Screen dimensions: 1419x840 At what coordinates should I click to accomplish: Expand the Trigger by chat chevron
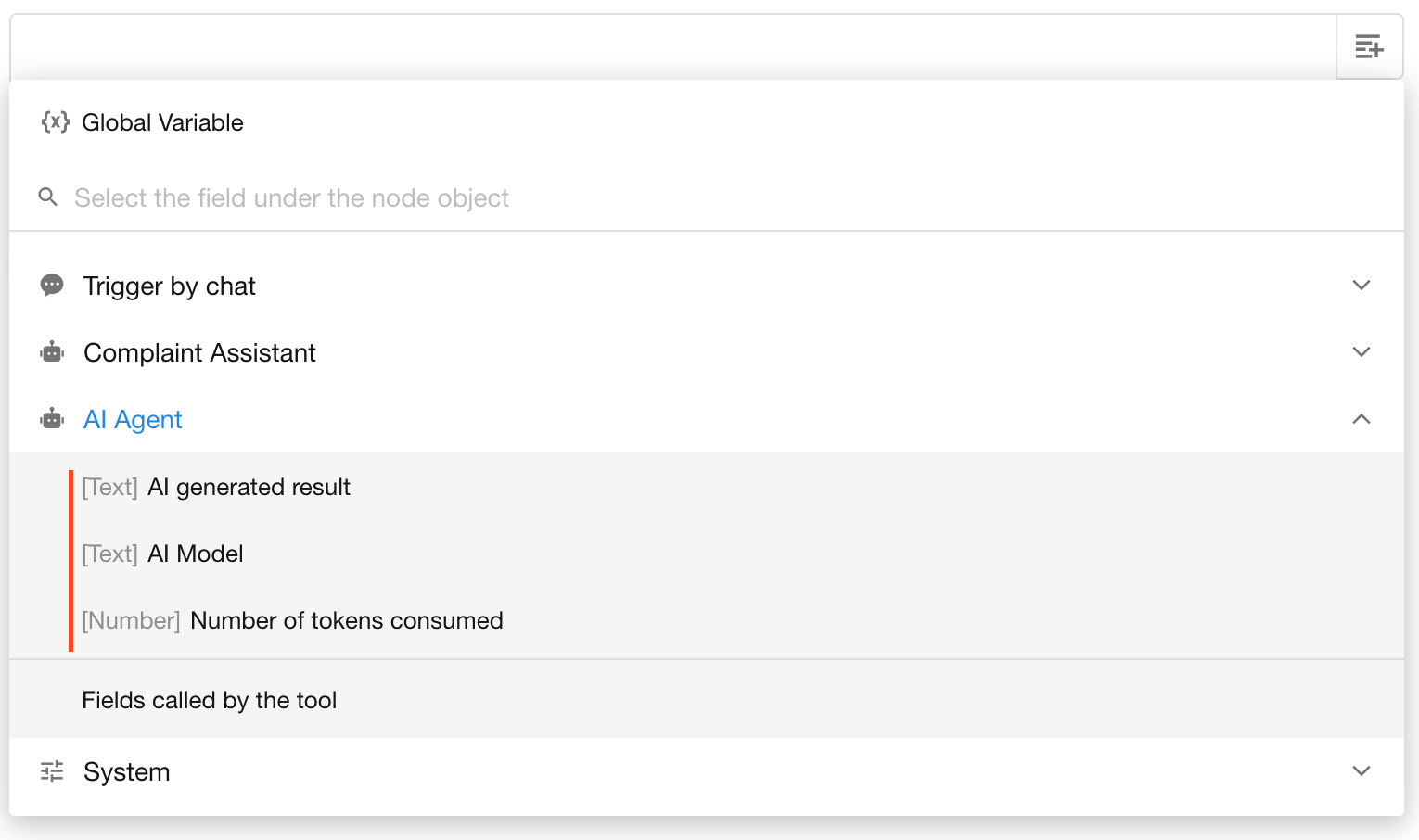click(1361, 286)
